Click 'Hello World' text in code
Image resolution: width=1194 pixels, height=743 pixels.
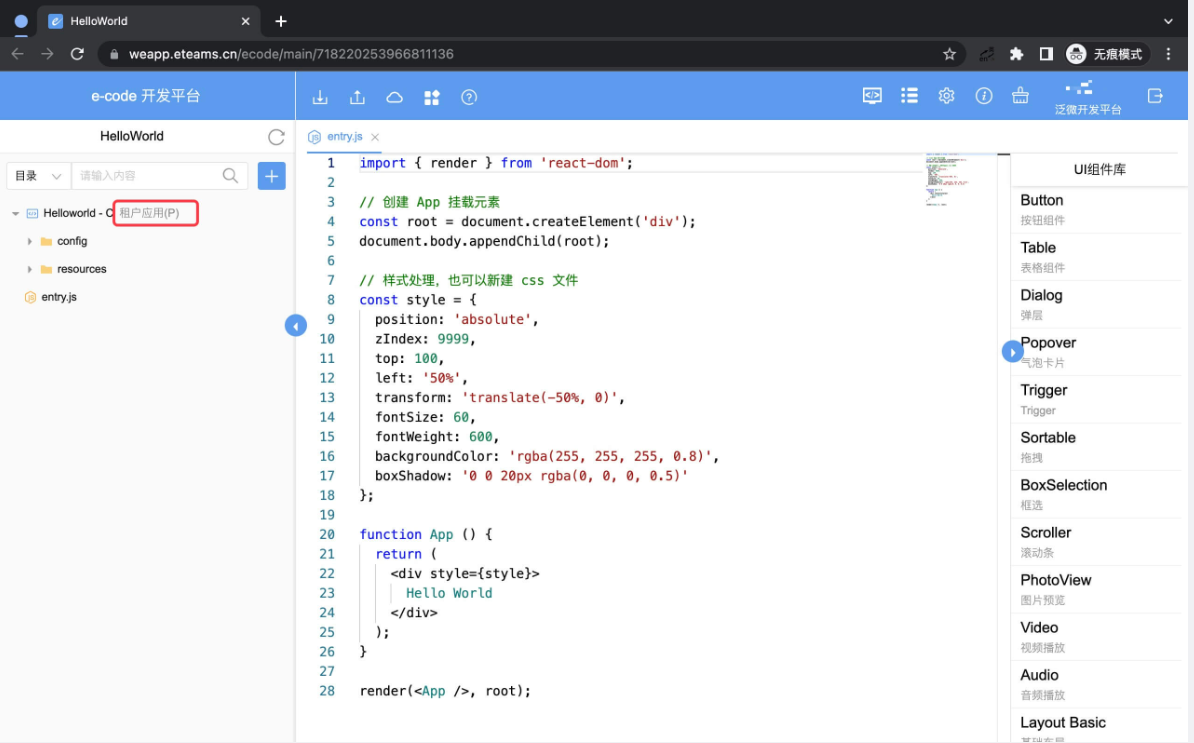(449, 593)
